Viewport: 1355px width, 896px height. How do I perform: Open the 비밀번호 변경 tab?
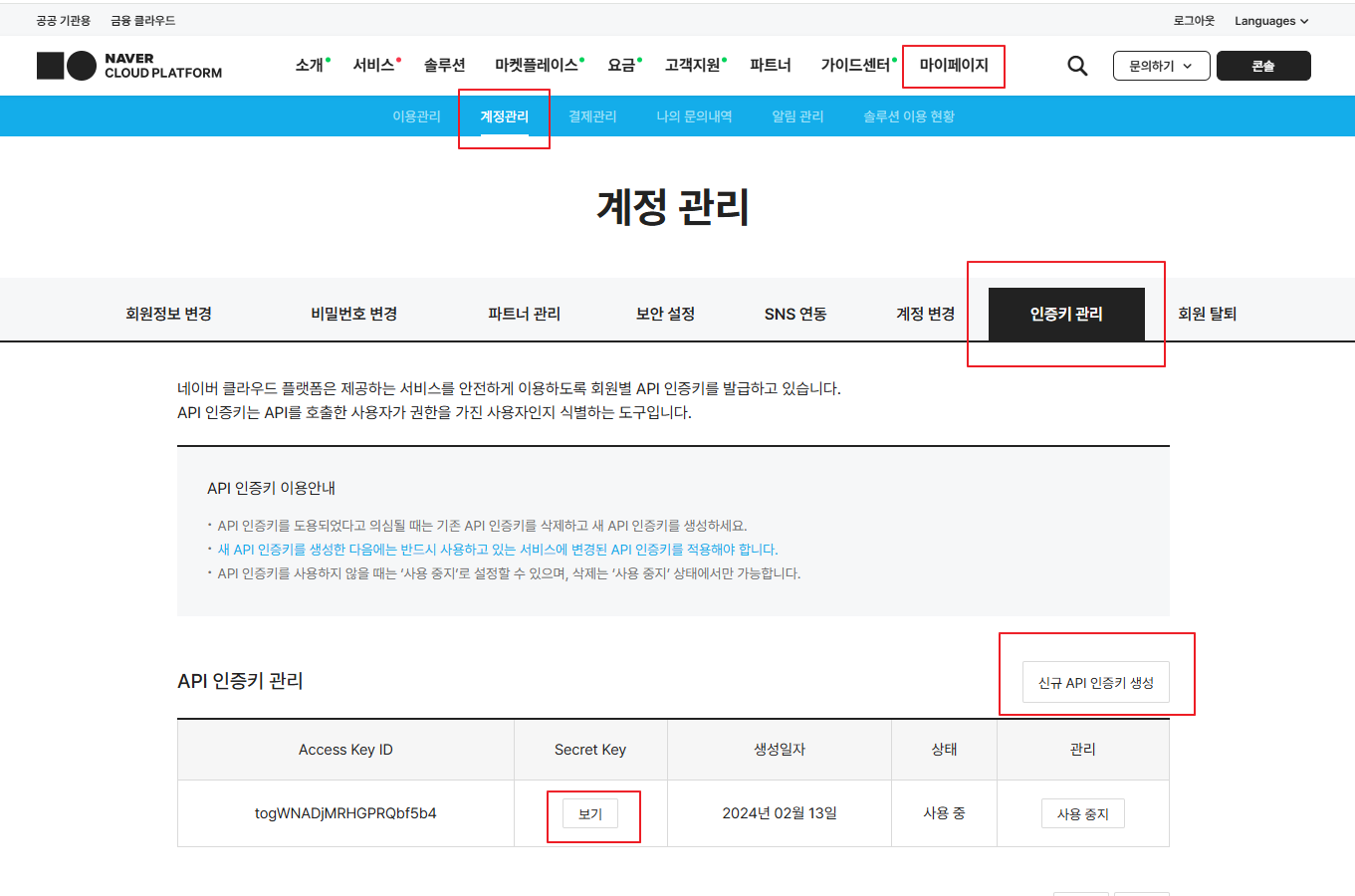(354, 314)
